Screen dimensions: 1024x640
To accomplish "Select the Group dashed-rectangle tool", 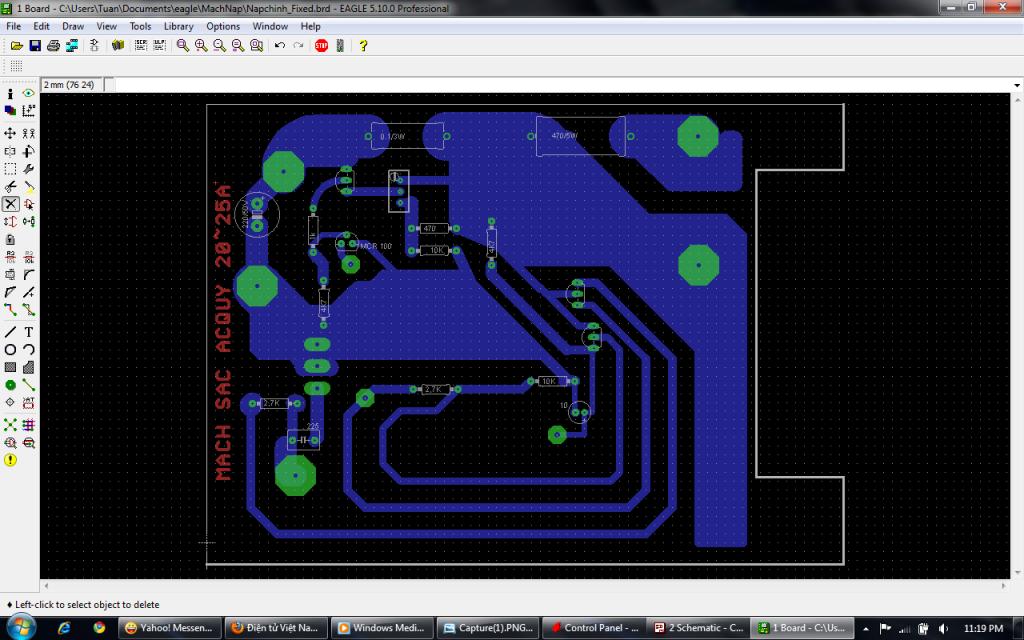I will [x=10, y=169].
